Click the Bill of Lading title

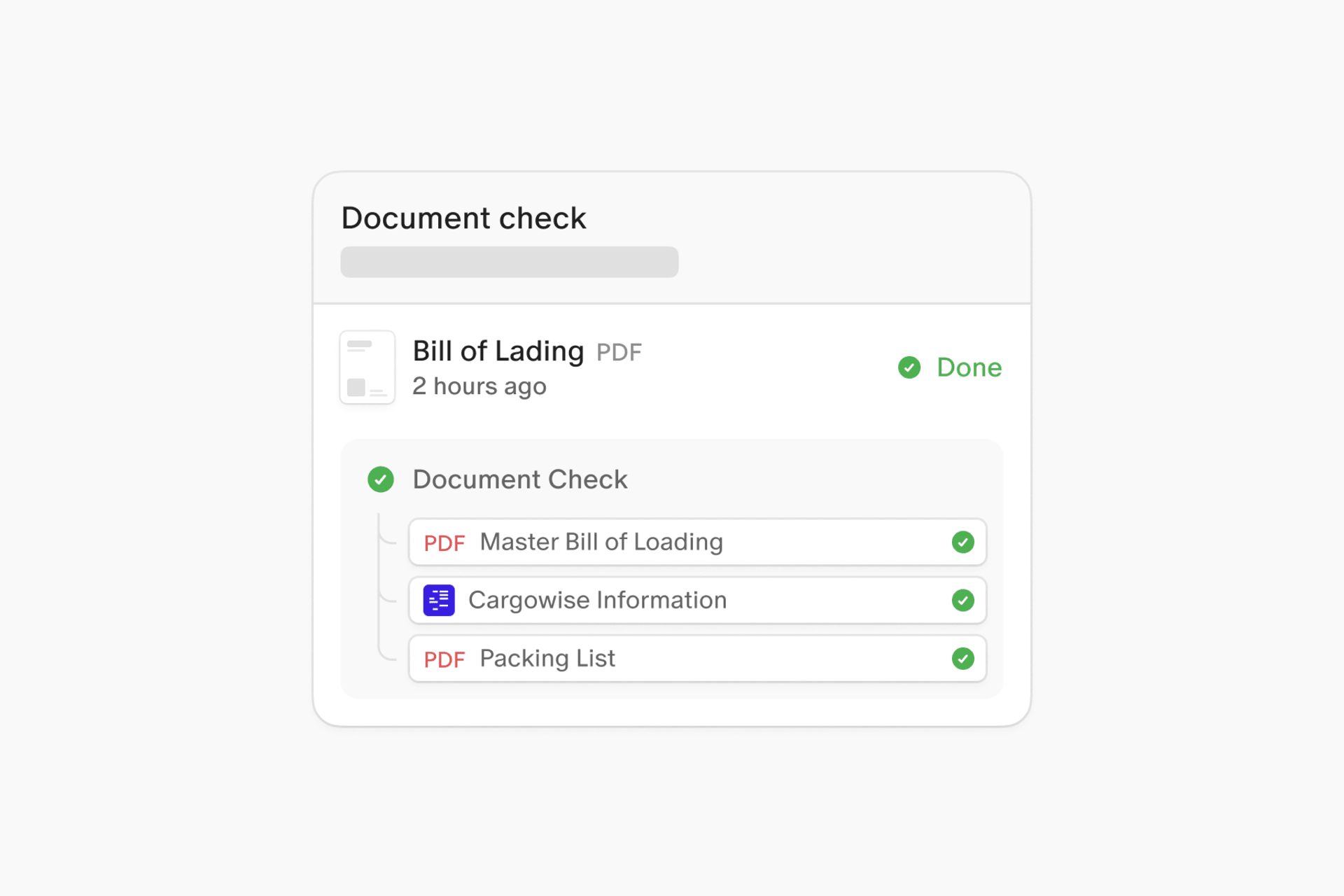coord(498,351)
